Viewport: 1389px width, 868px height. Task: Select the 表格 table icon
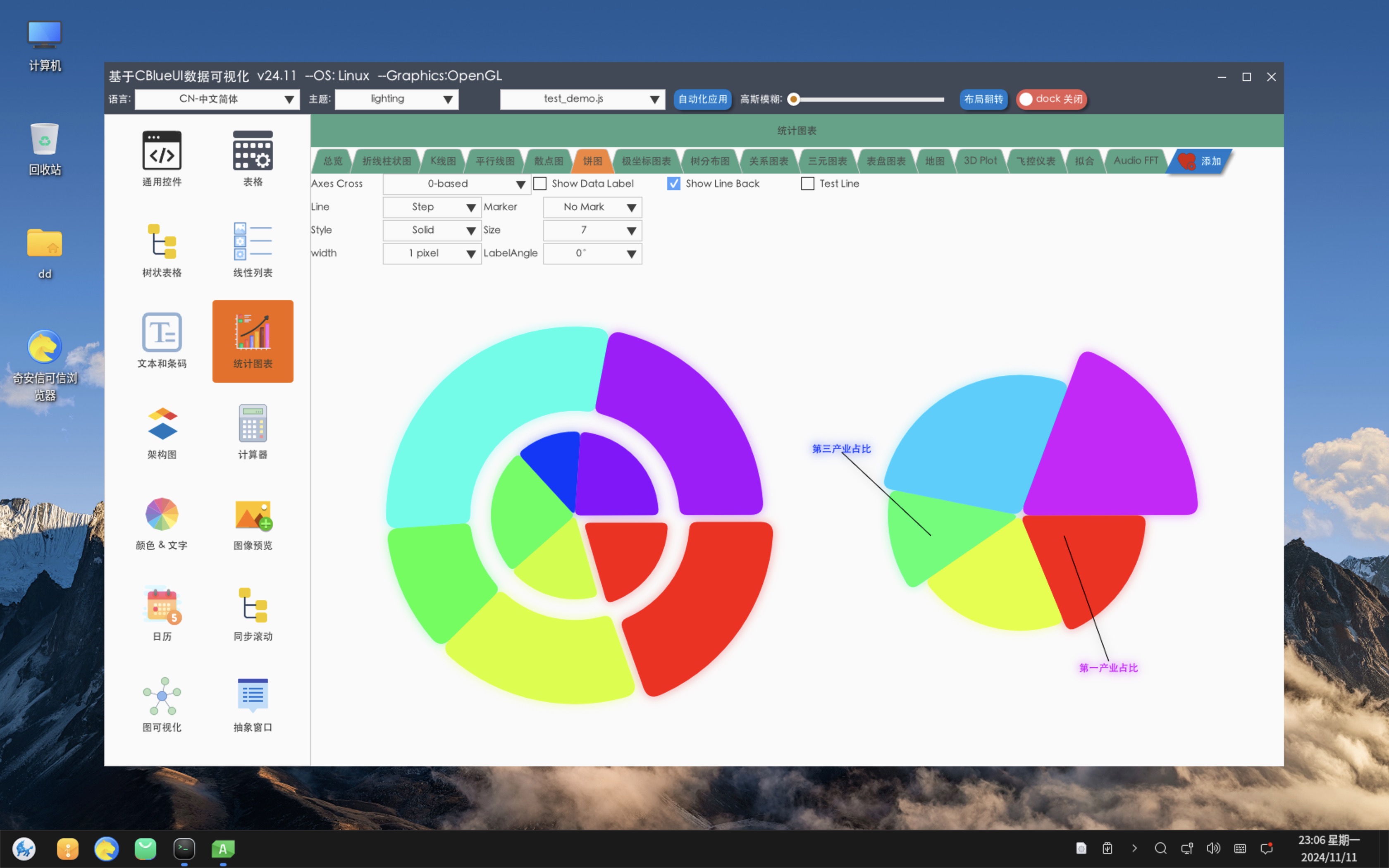pos(253,151)
